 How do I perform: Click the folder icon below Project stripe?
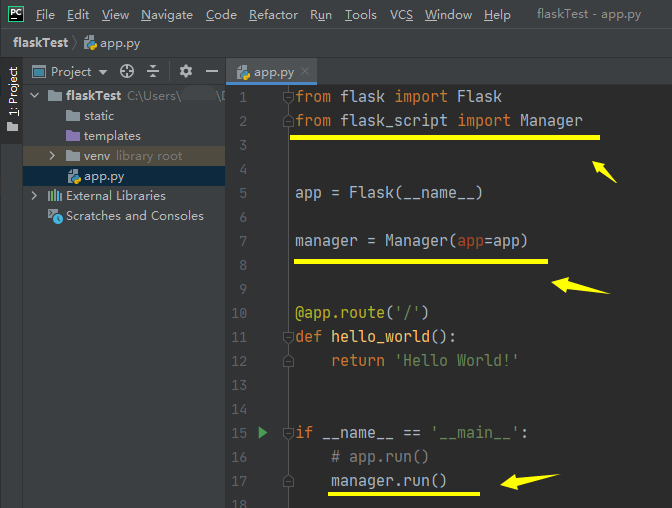12,127
